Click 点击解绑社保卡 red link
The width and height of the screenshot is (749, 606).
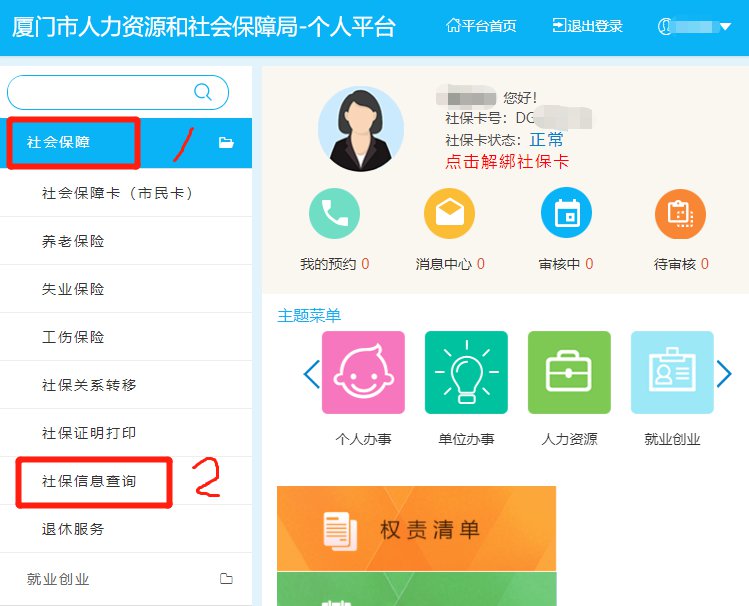click(x=507, y=161)
